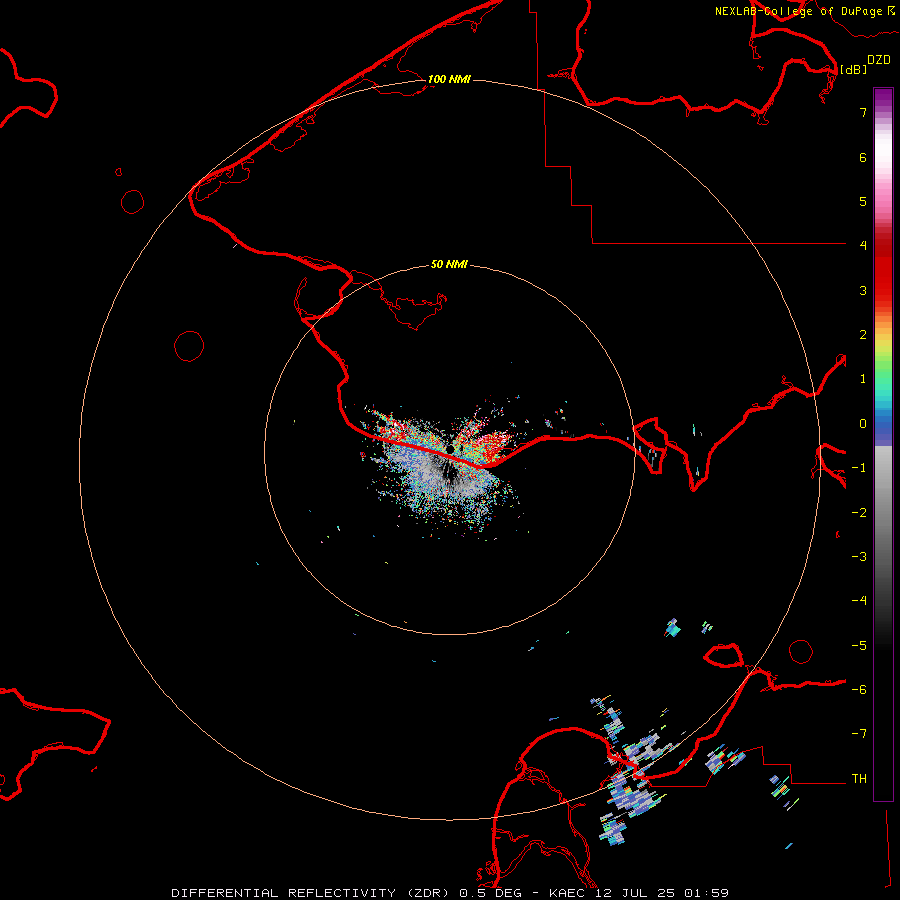Click the 100 NMI range ring label
The width and height of the screenshot is (900, 900).
pyautogui.click(x=449, y=79)
